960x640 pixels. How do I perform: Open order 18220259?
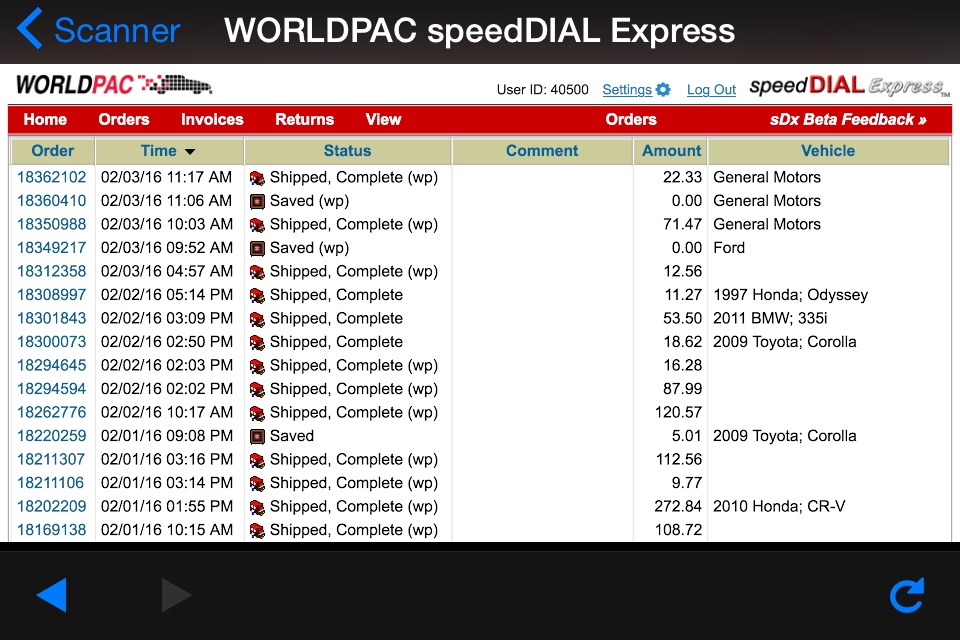coord(51,436)
